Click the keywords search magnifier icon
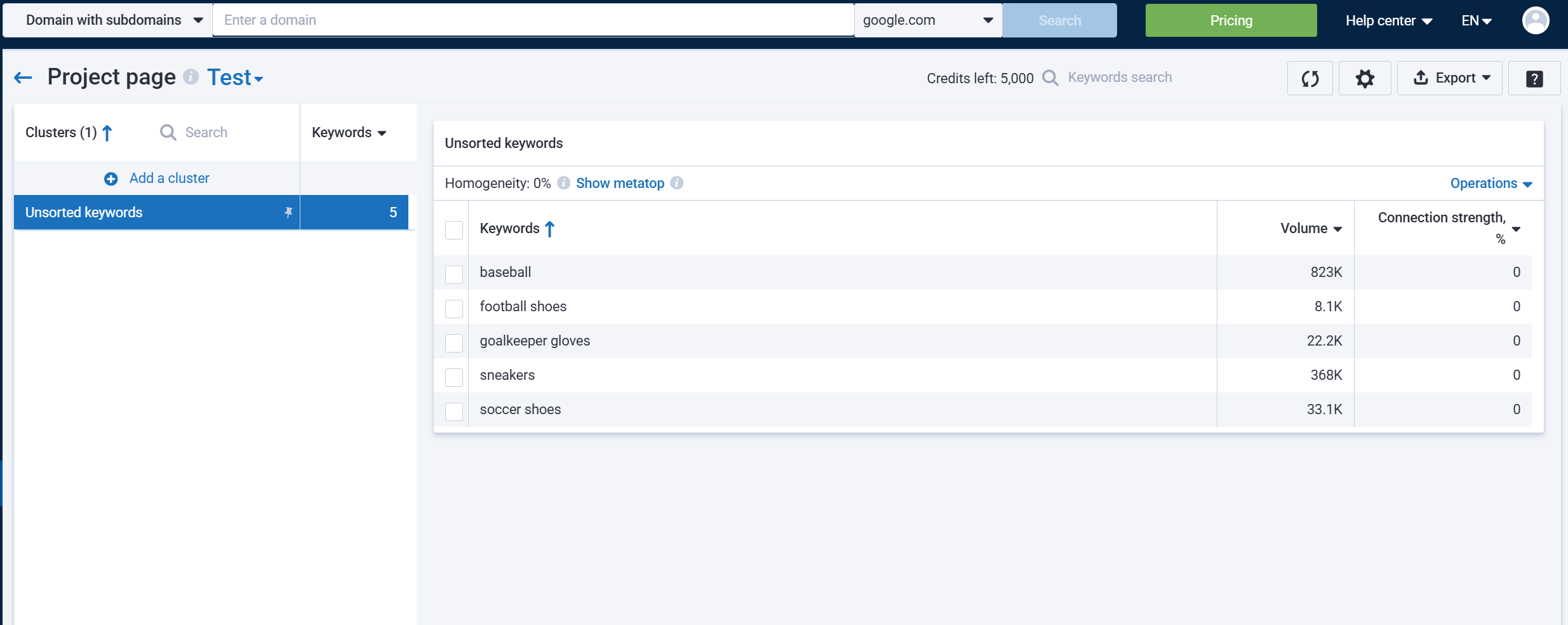 click(x=1049, y=77)
